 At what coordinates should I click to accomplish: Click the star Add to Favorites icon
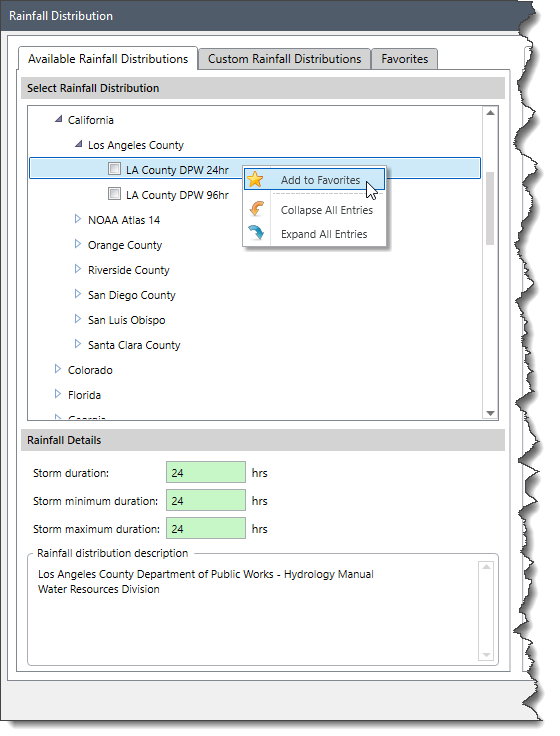coord(255,179)
